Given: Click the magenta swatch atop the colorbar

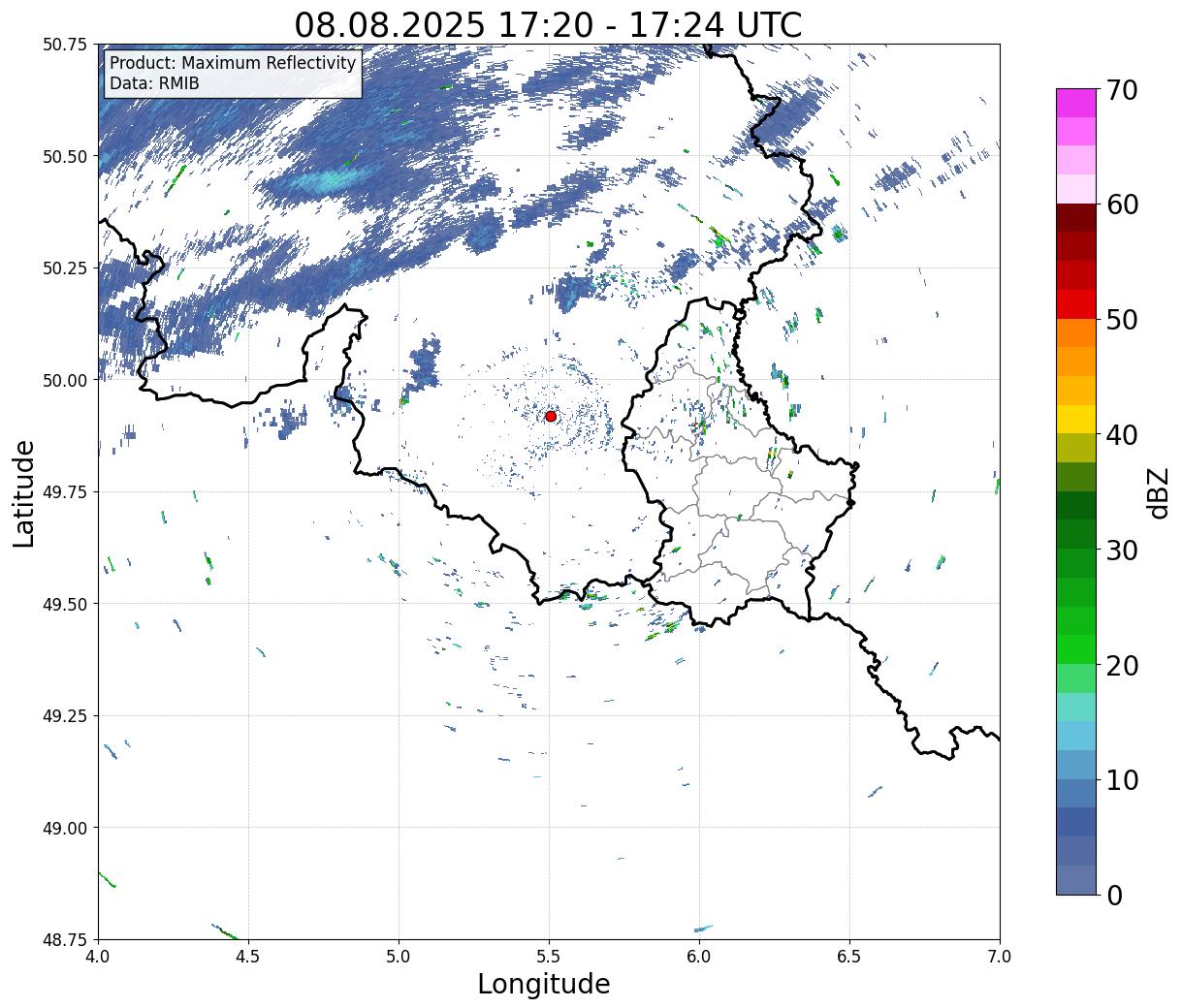Looking at the screenshot, I should (x=1076, y=103).
